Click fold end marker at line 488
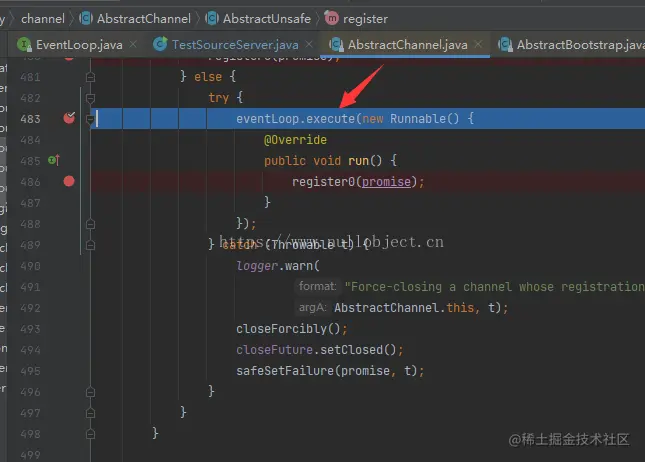Image resolution: width=645 pixels, height=462 pixels. [90, 224]
